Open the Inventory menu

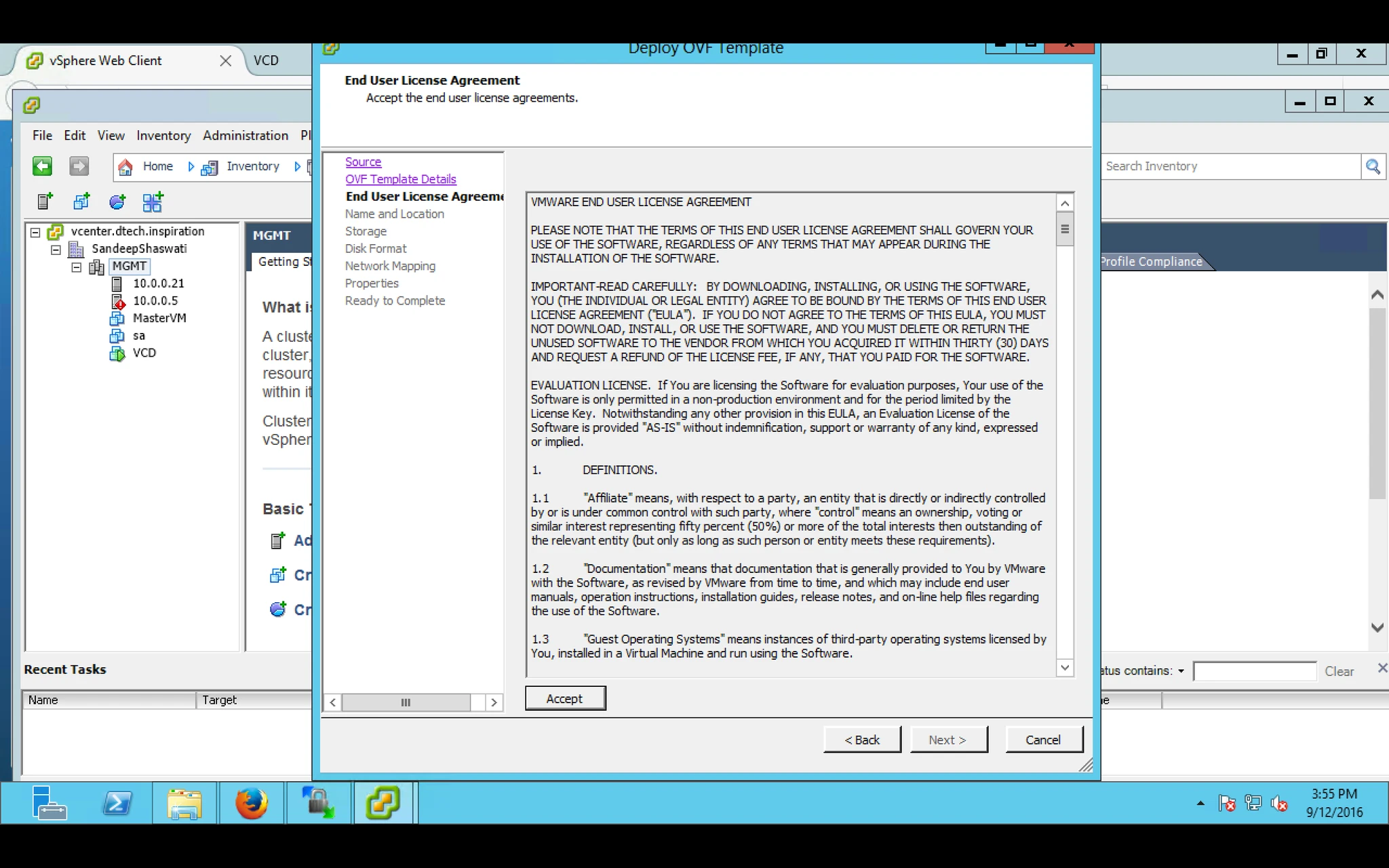pos(163,136)
